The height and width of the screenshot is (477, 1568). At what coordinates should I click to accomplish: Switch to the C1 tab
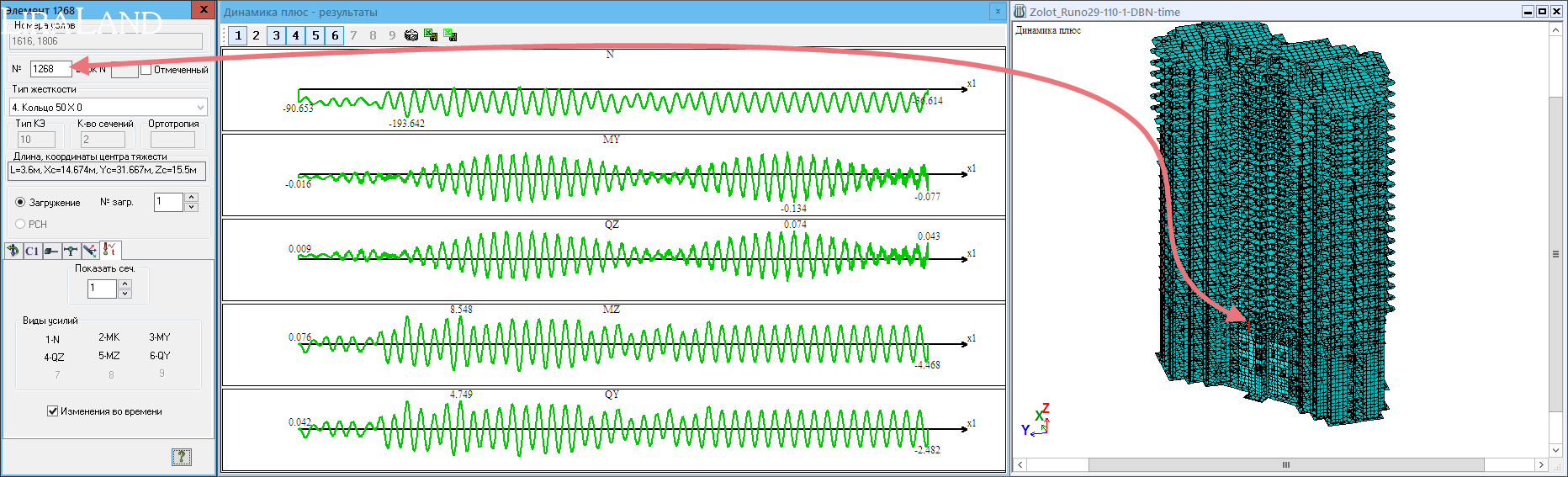[x=32, y=251]
